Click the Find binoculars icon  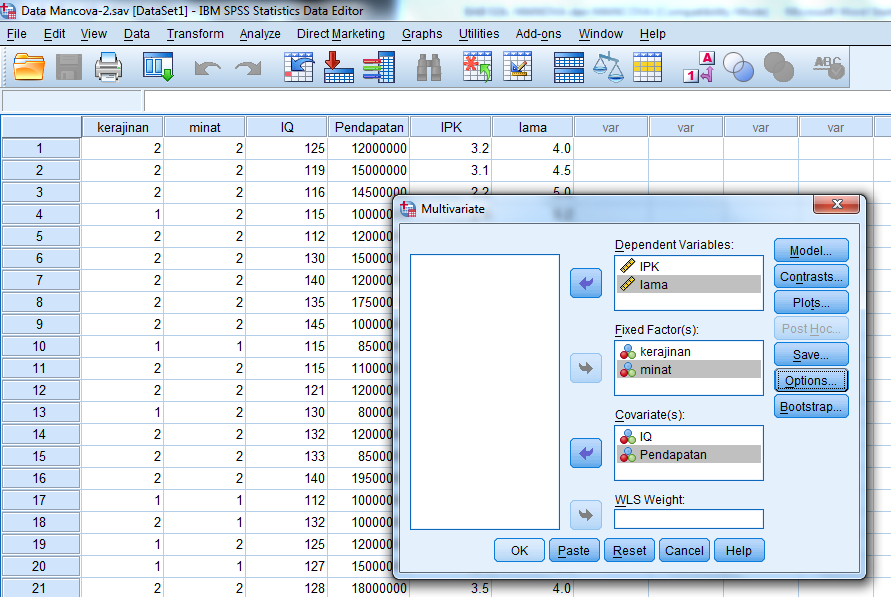429,68
